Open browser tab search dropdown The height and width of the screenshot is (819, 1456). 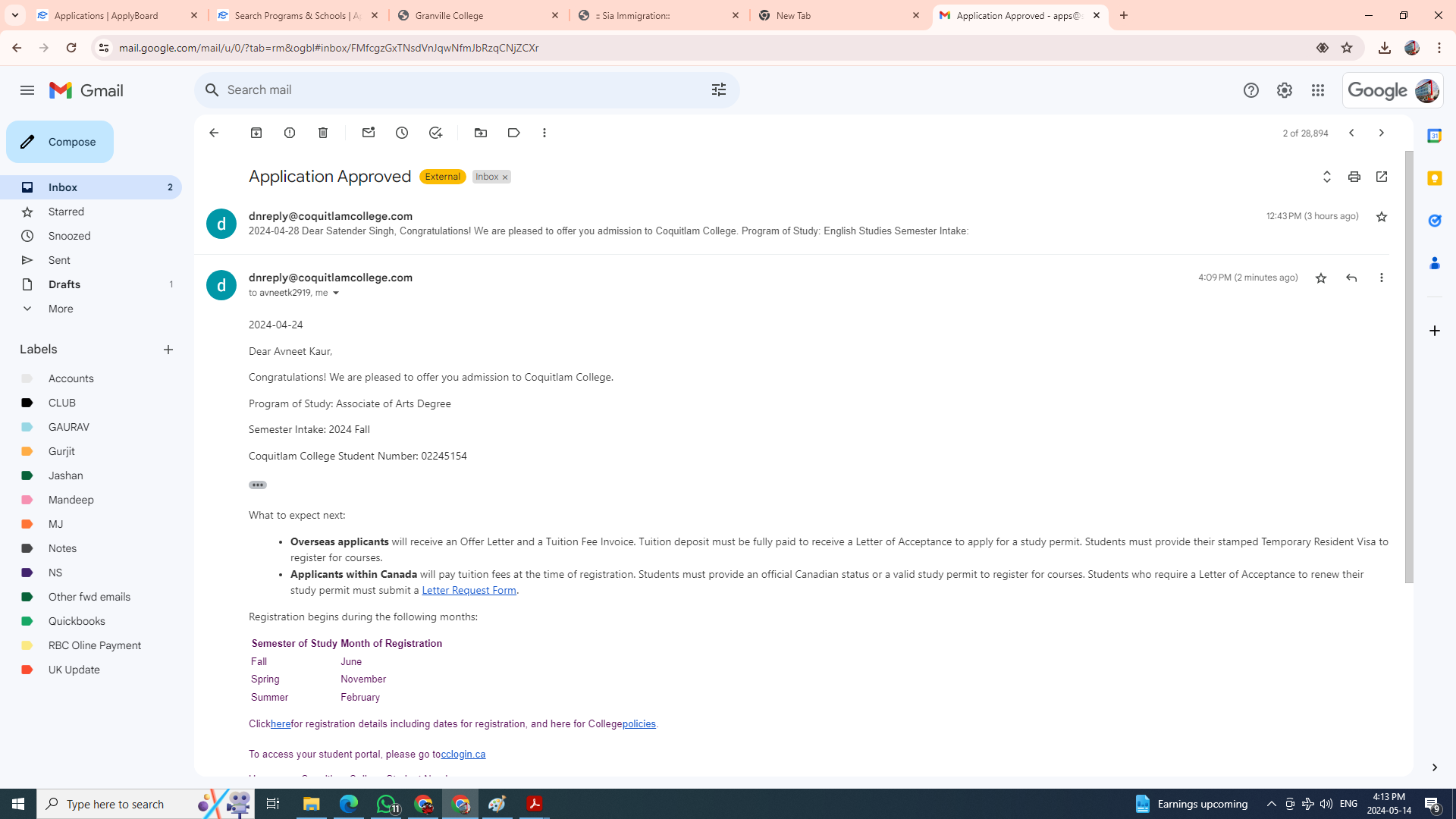click(15, 15)
